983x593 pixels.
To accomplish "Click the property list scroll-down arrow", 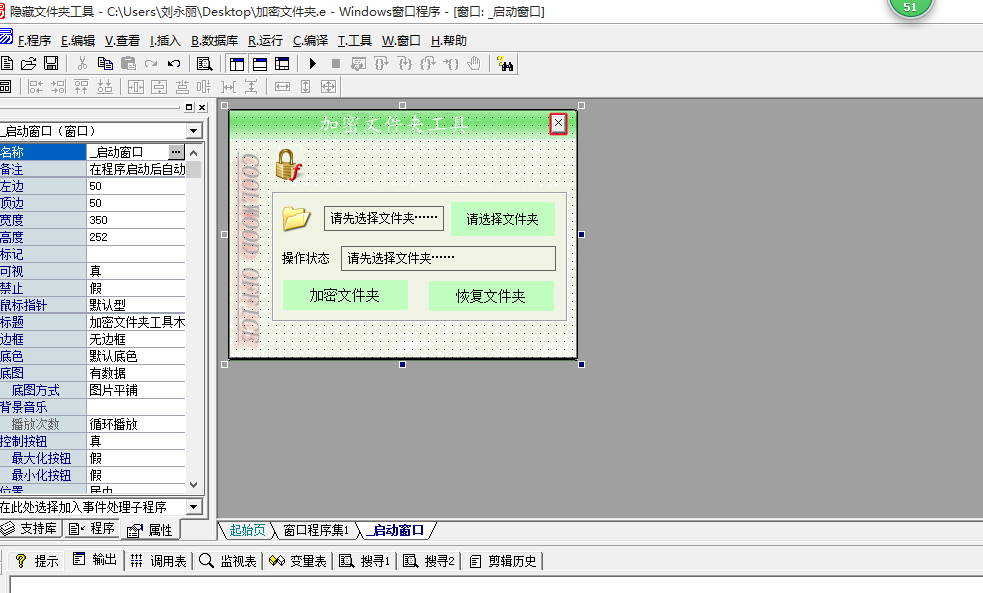I will (x=194, y=485).
